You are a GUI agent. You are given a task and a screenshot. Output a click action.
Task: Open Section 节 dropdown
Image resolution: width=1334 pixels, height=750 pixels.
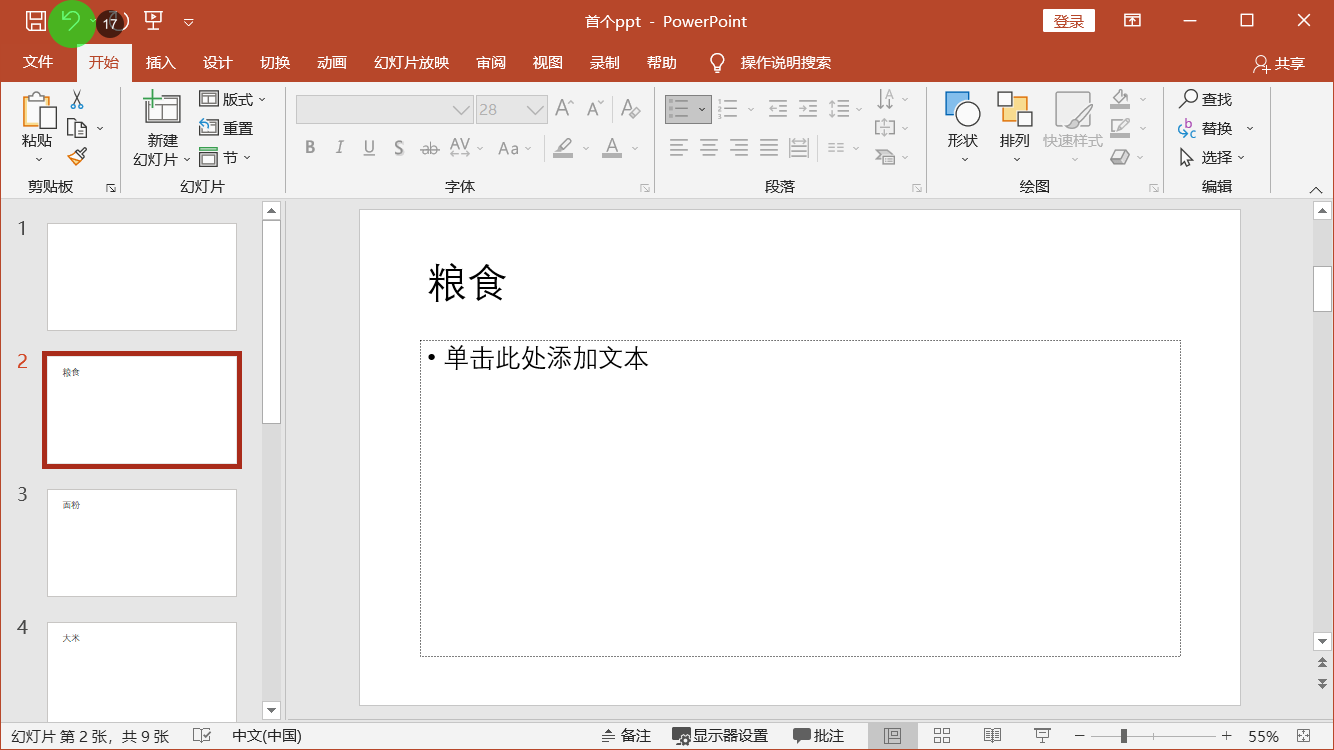(225, 157)
